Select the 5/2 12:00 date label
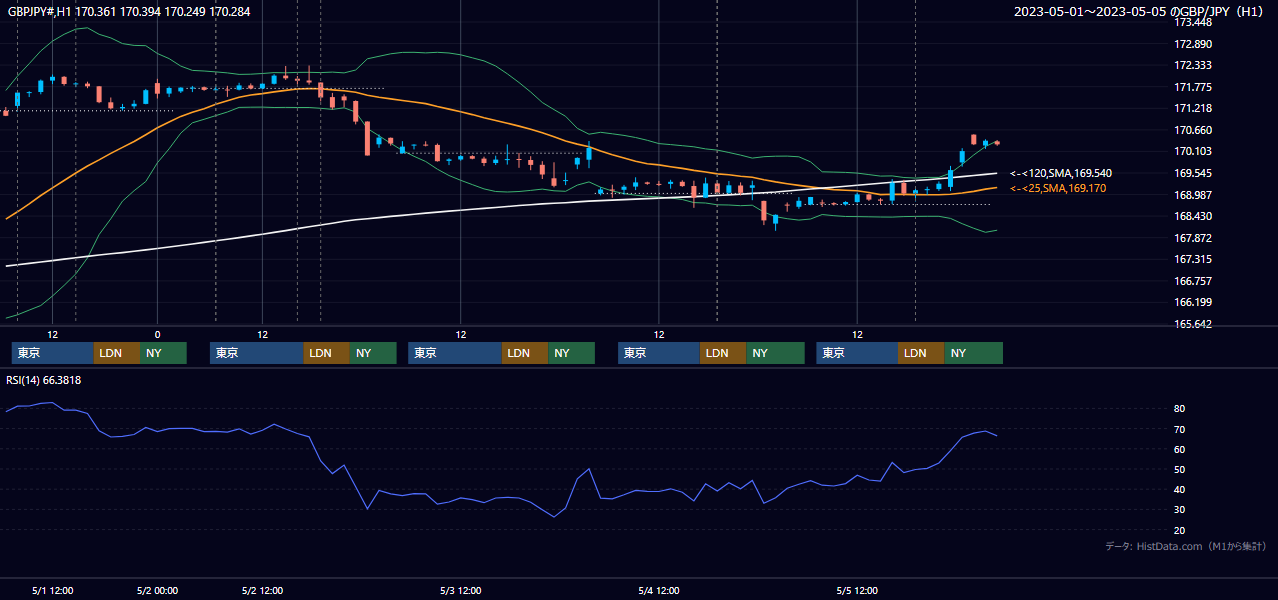Image resolution: width=1278 pixels, height=600 pixels. click(262, 590)
